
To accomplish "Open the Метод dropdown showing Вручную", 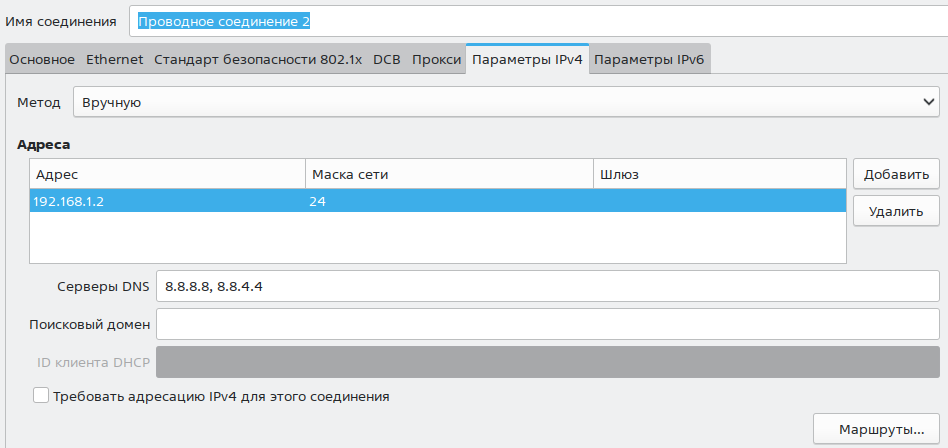I will pos(506,102).
